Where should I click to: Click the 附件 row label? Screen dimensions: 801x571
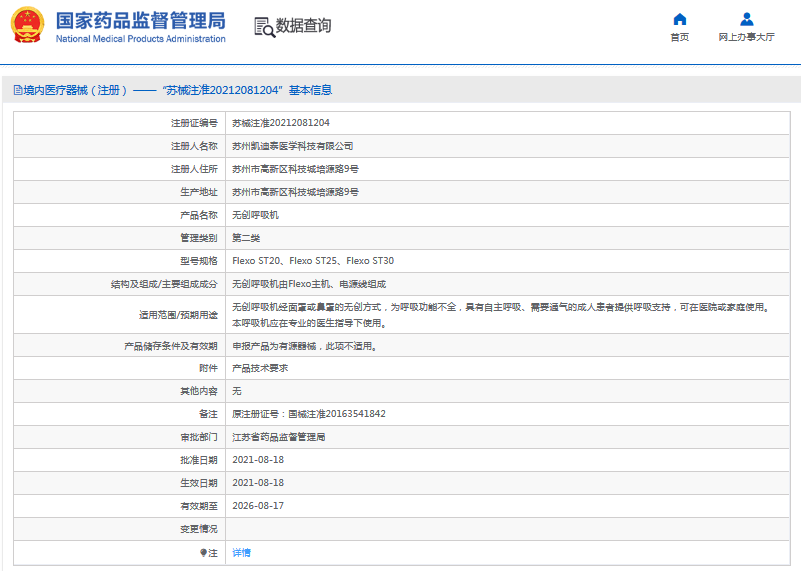(208, 368)
